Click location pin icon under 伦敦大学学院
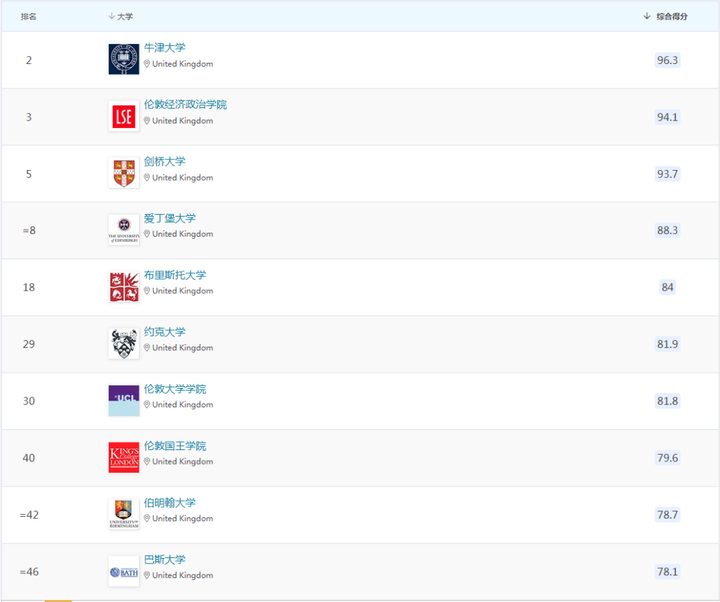 (x=147, y=405)
